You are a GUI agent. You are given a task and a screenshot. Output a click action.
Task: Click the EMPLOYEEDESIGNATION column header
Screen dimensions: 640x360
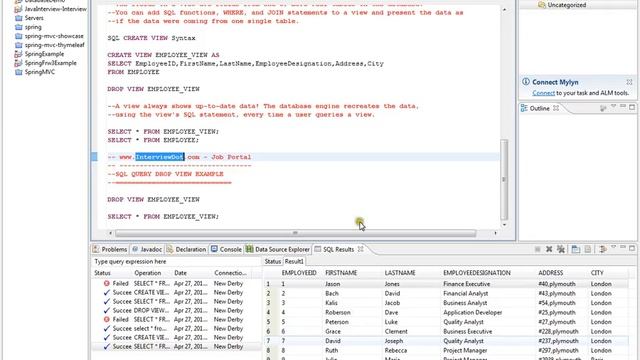[x=477, y=273]
